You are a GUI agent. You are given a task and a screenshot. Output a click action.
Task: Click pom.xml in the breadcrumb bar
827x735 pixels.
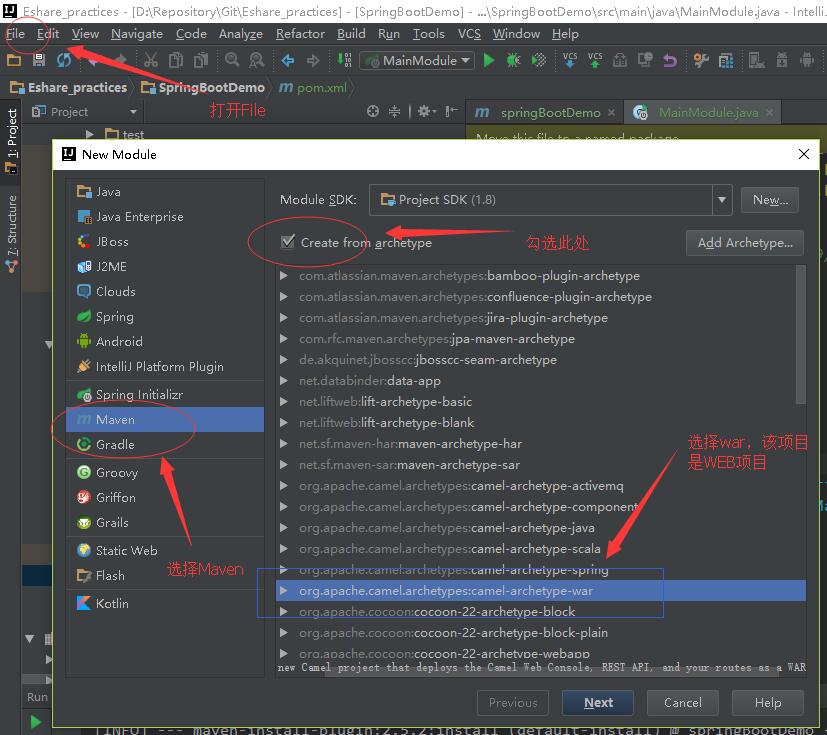(313, 88)
